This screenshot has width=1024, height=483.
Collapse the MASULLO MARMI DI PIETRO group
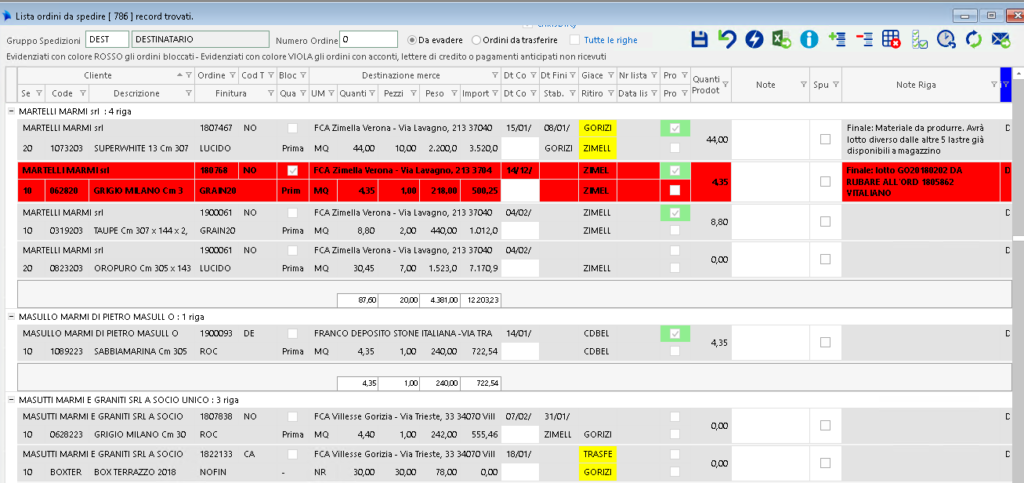point(11,317)
